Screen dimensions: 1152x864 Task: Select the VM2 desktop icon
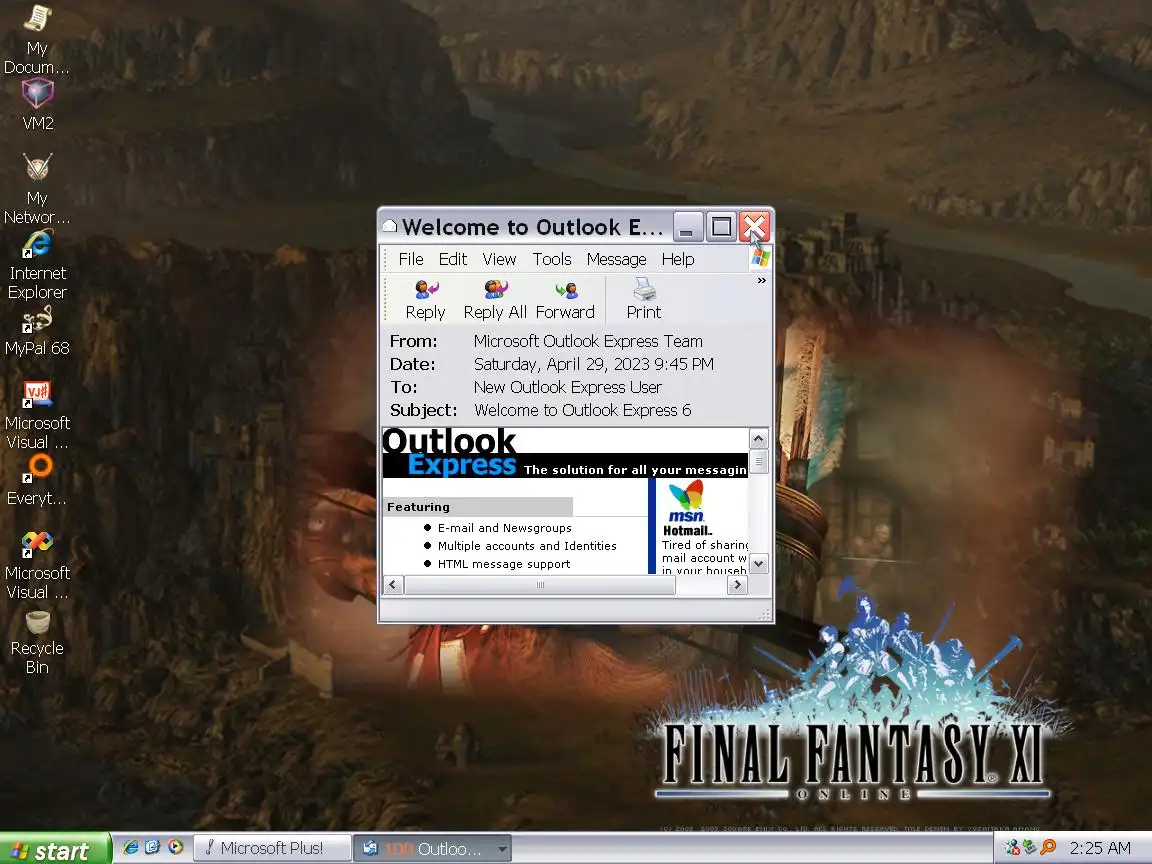37,105
